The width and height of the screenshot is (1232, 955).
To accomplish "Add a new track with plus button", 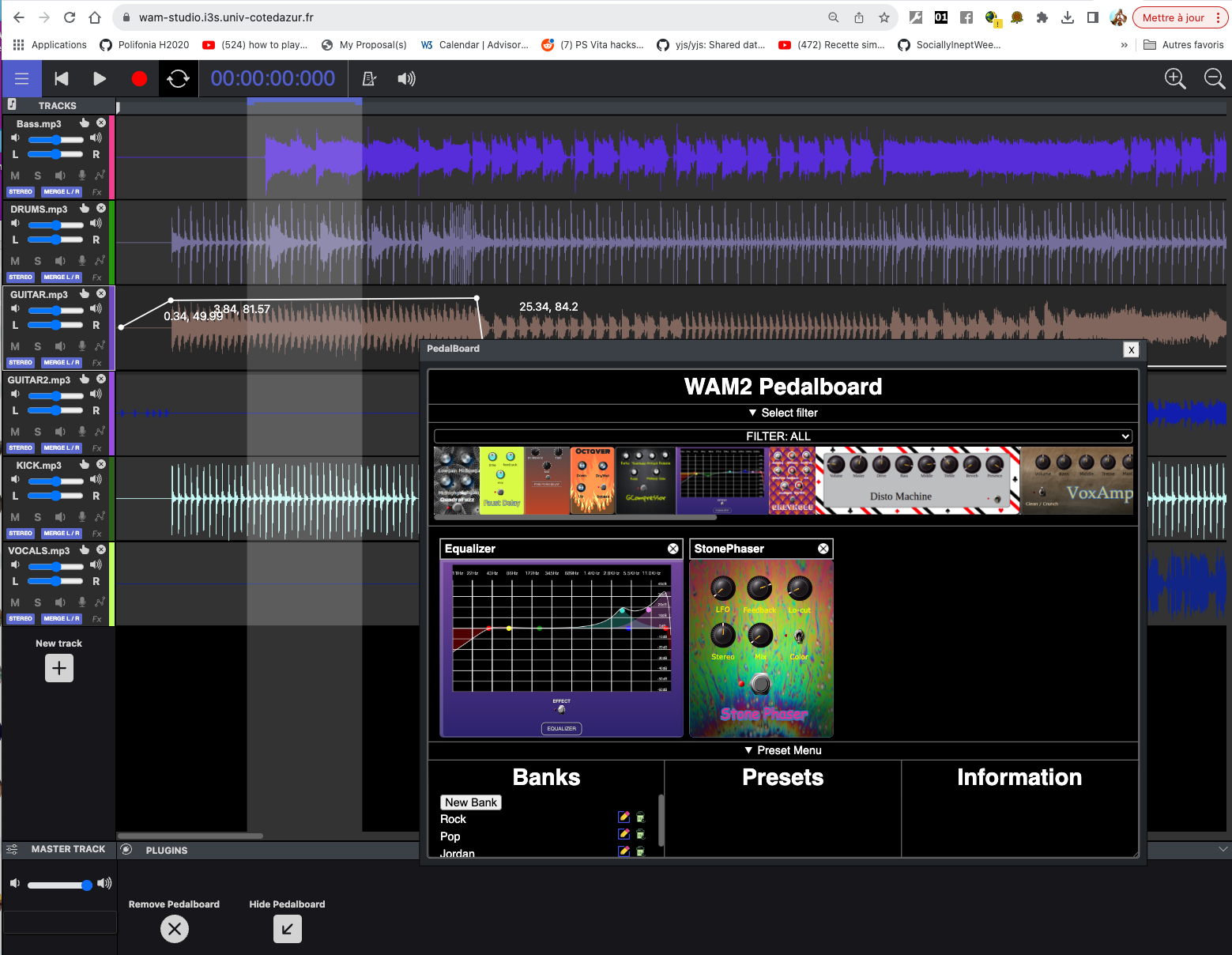I will [59, 668].
